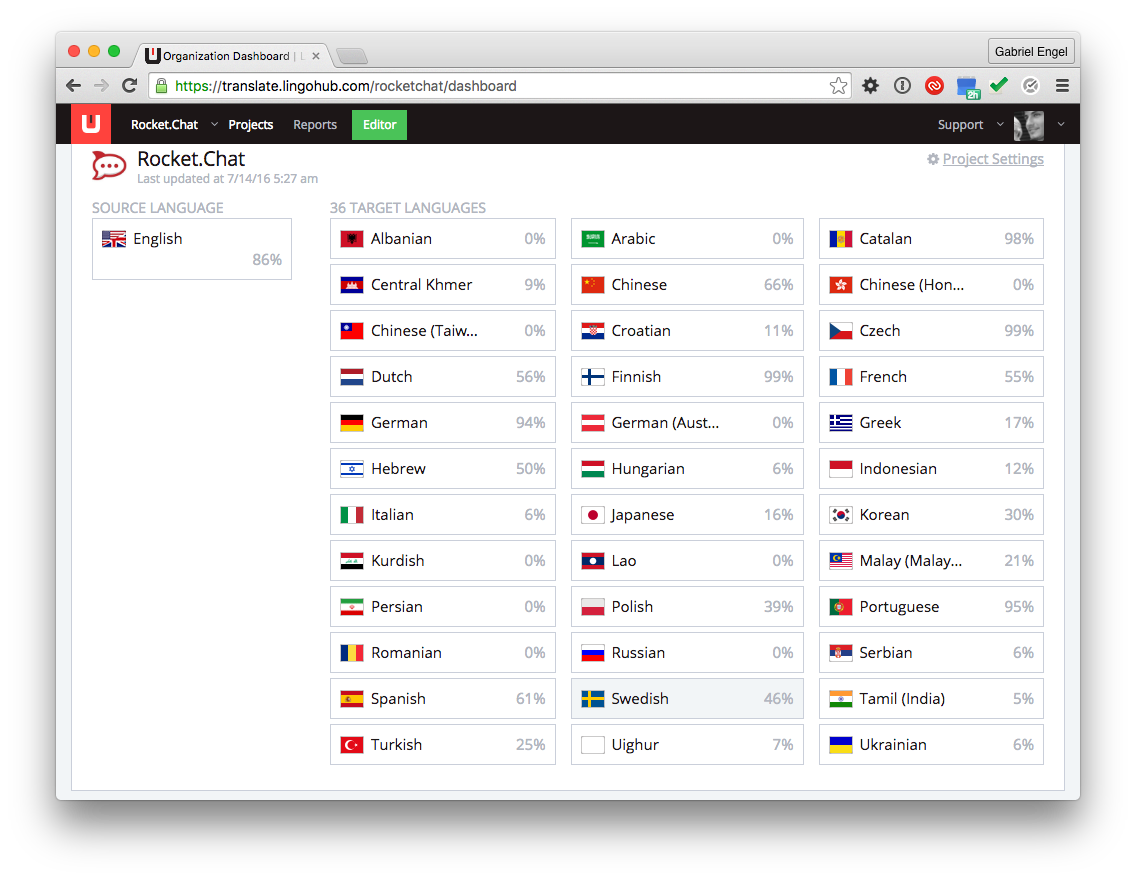Open the Projects menu item
The height and width of the screenshot is (880, 1136).
251,125
